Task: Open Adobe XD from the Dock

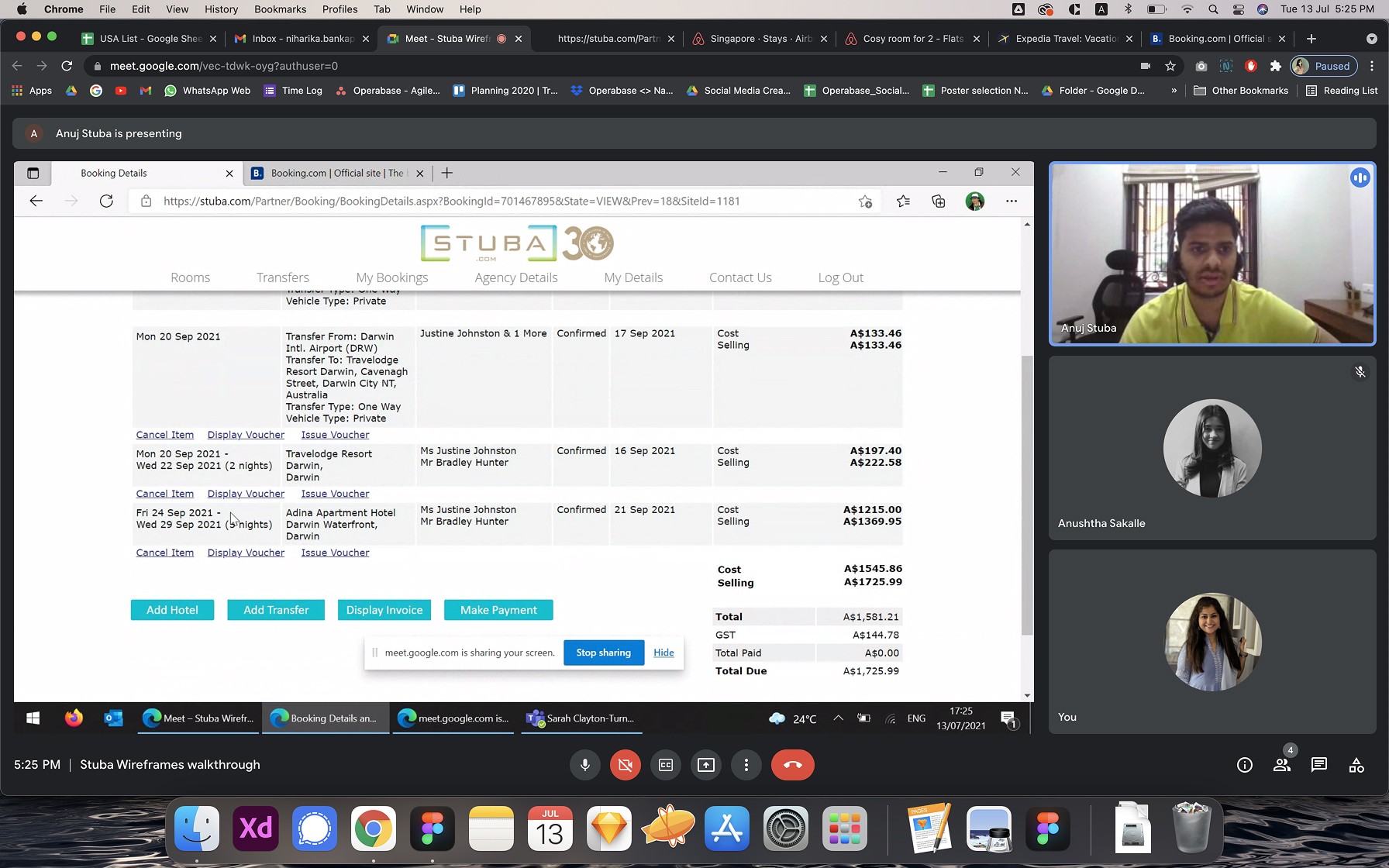Action: coord(256,828)
